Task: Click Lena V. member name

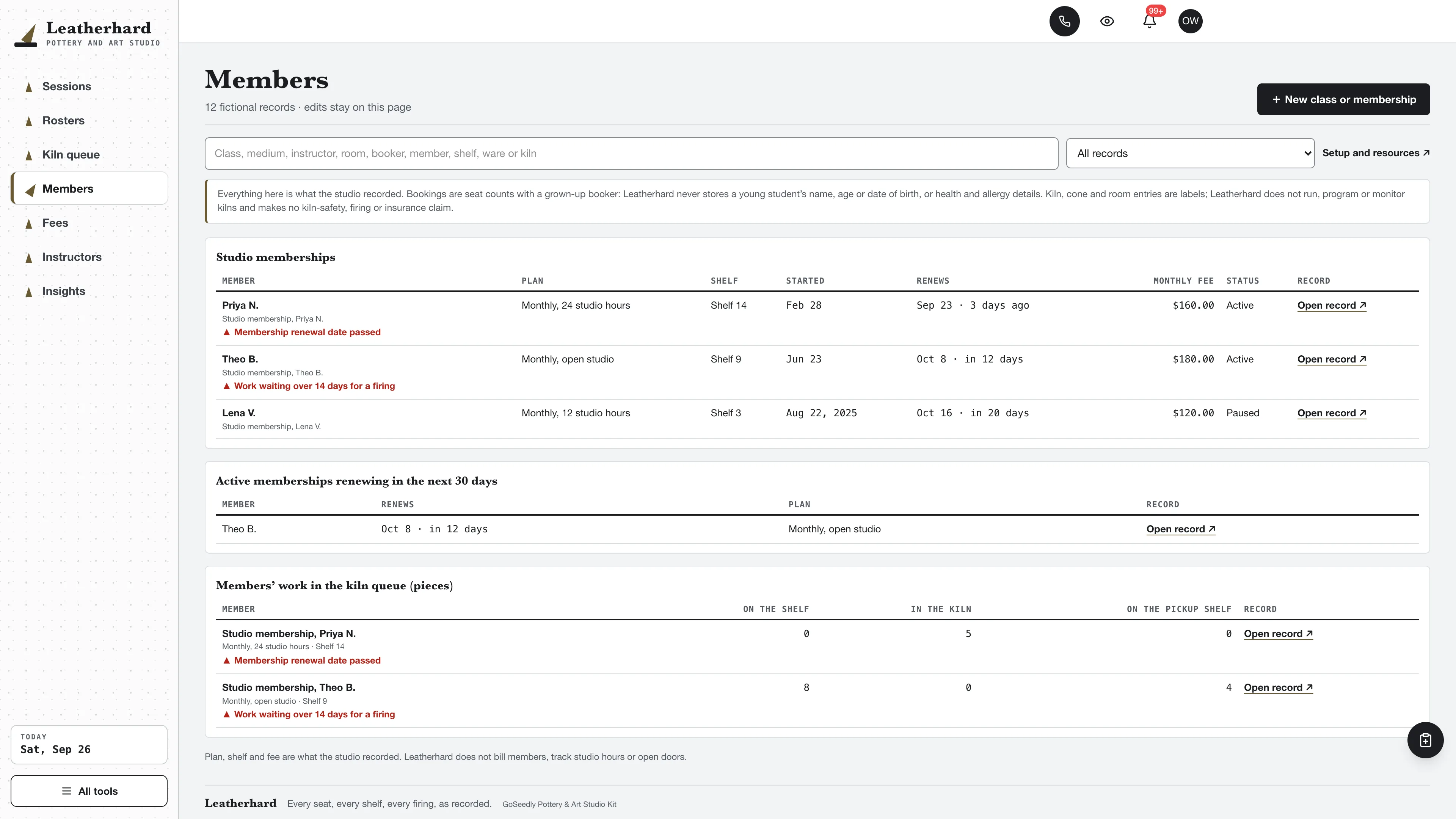Action: pyautogui.click(x=238, y=413)
